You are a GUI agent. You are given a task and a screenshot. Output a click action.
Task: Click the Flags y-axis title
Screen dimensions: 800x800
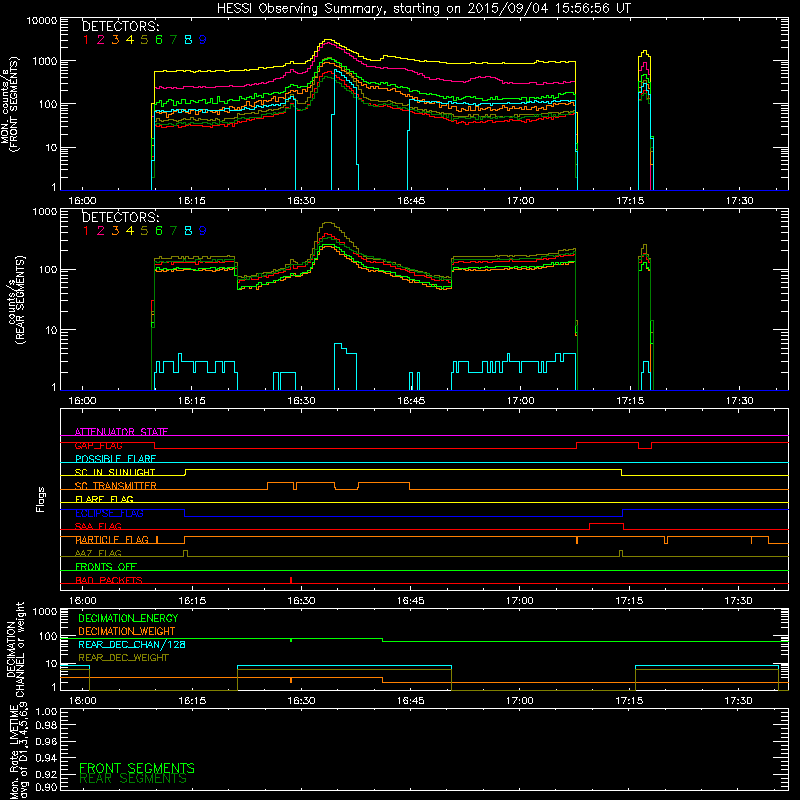(x=41, y=499)
